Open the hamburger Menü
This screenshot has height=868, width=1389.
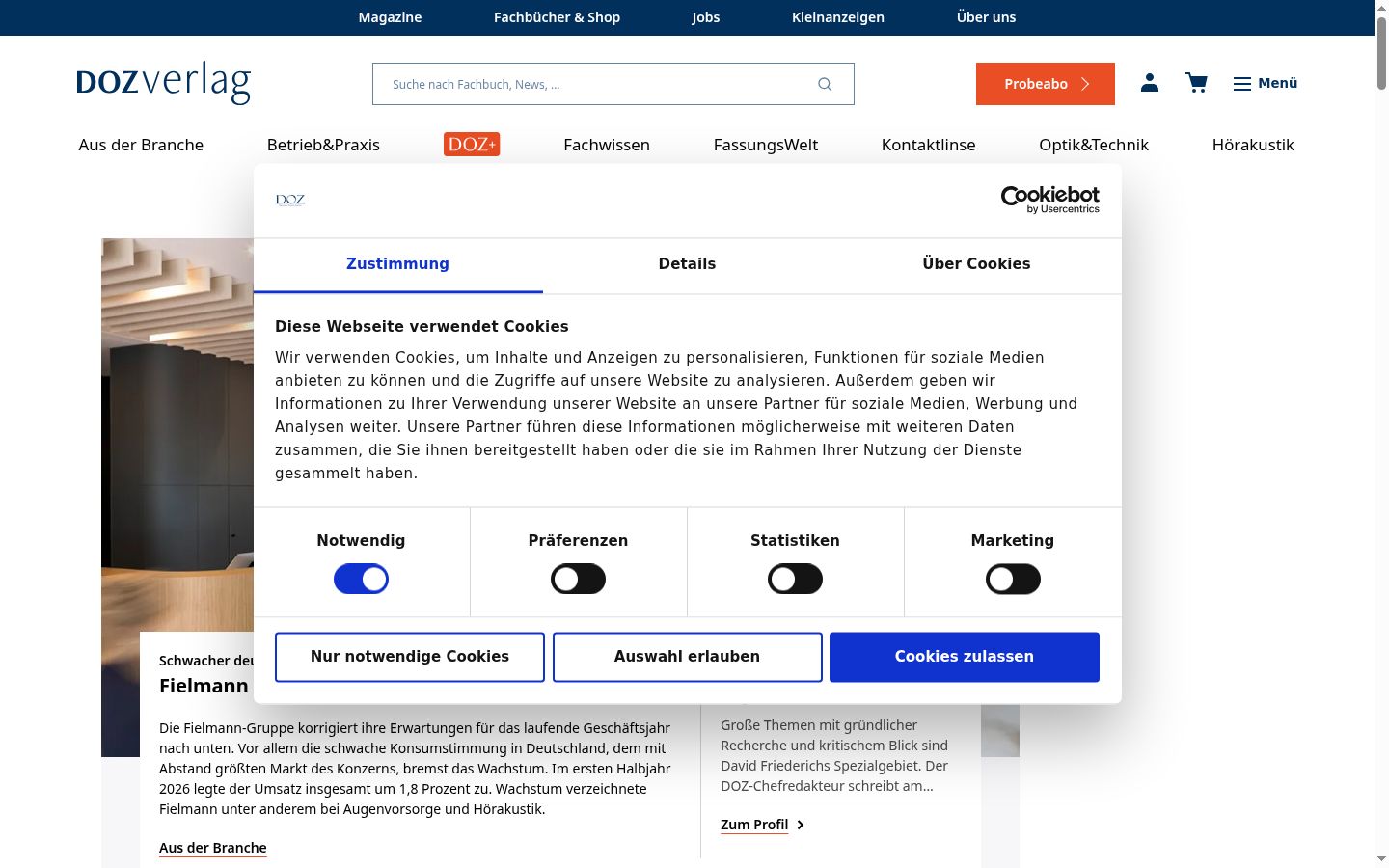click(1266, 84)
